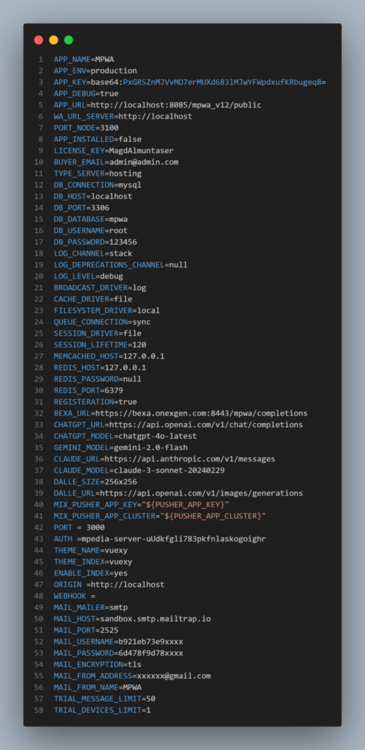Click the BROADCAST_DRIVER=log line

(100, 288)
